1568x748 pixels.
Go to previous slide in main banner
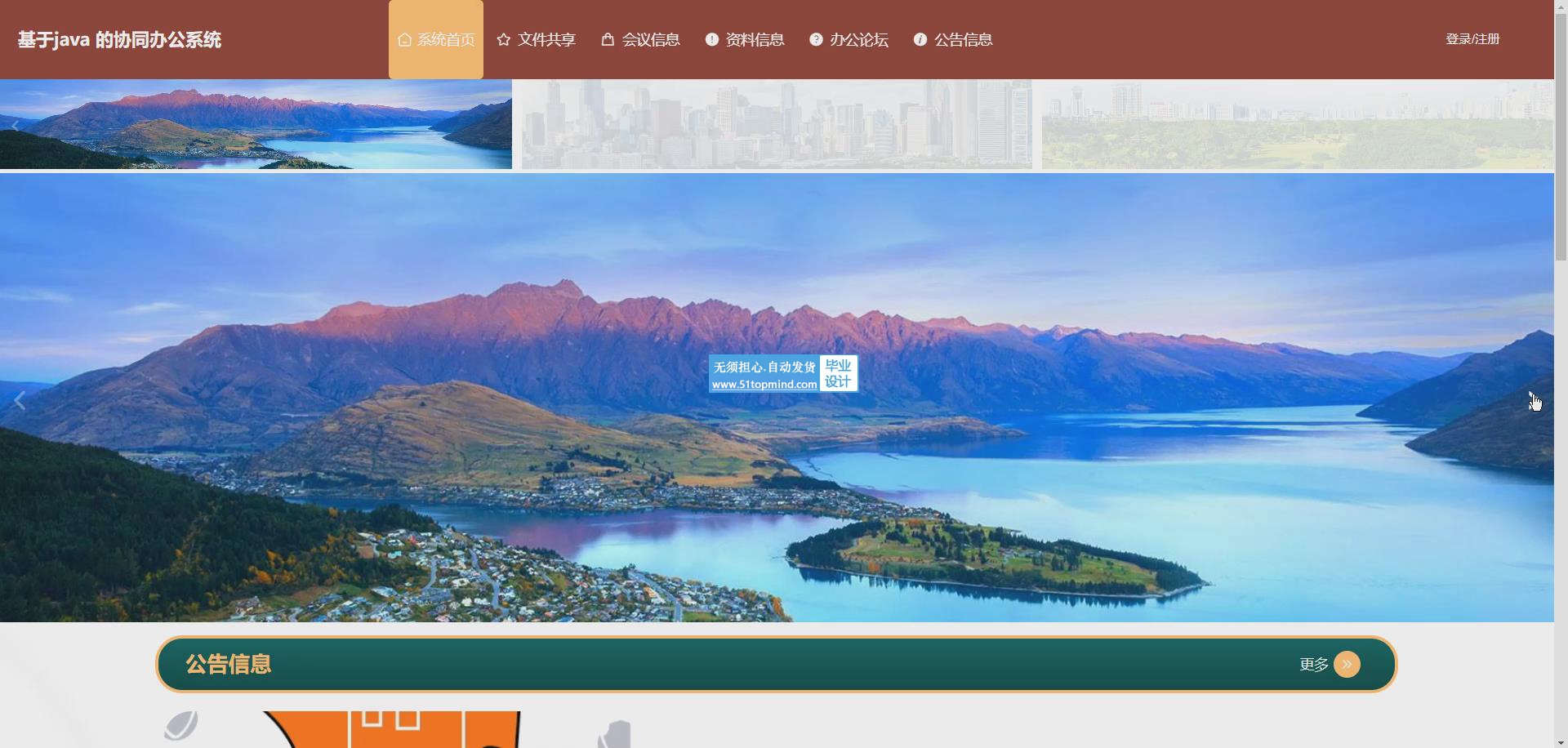(20, 400)
